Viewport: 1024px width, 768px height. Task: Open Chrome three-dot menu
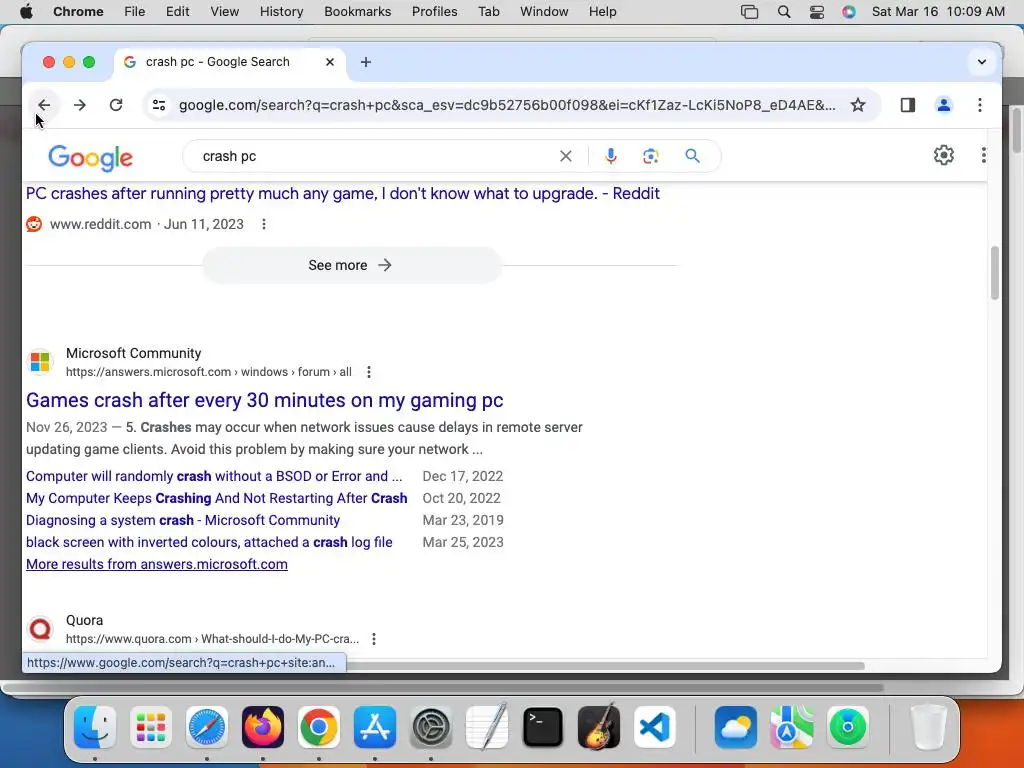pyautogui.click(x=979, y=105)
